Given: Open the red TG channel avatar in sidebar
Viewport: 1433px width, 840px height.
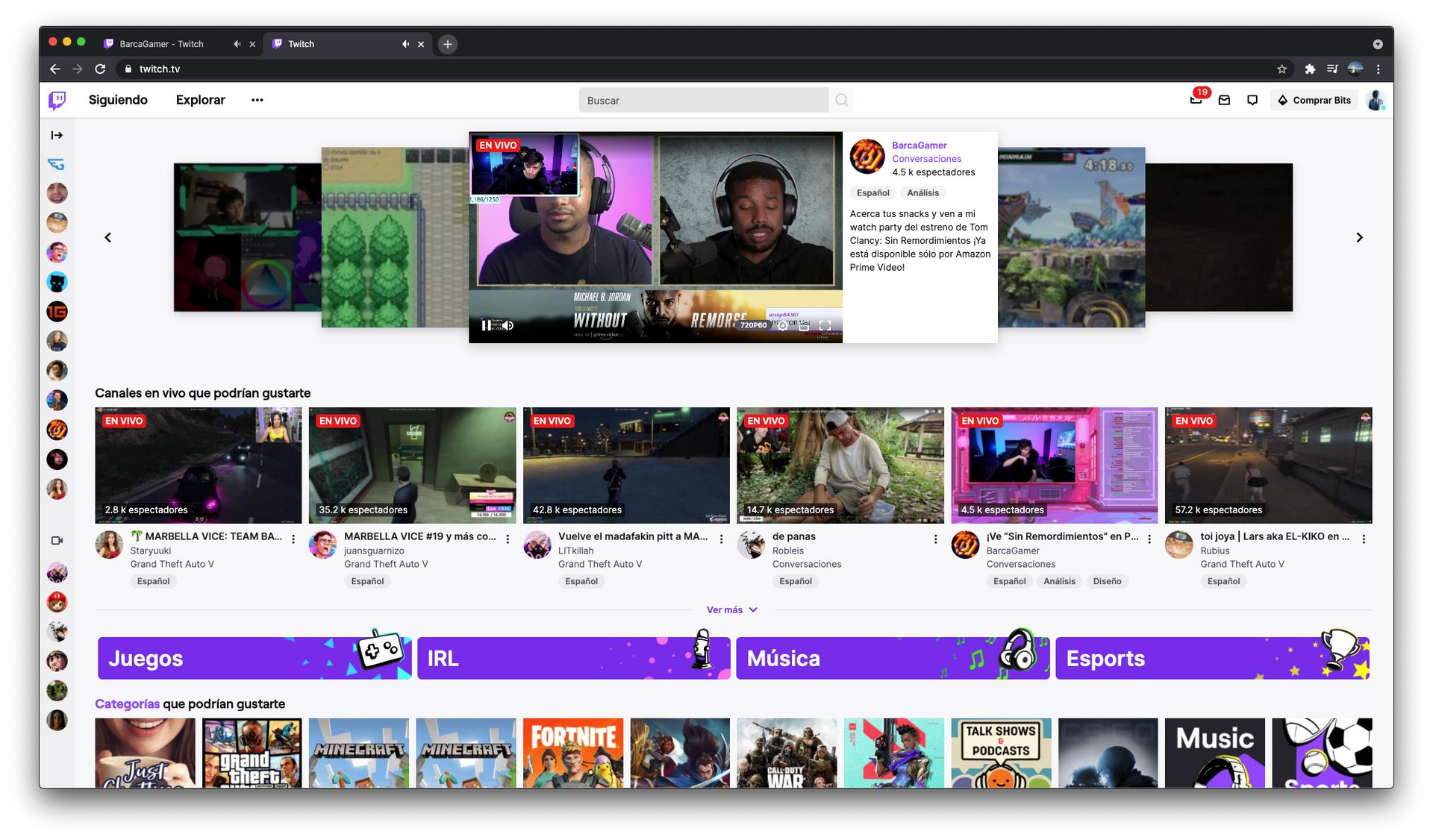Looking at the screenshot, I should 57,312.
